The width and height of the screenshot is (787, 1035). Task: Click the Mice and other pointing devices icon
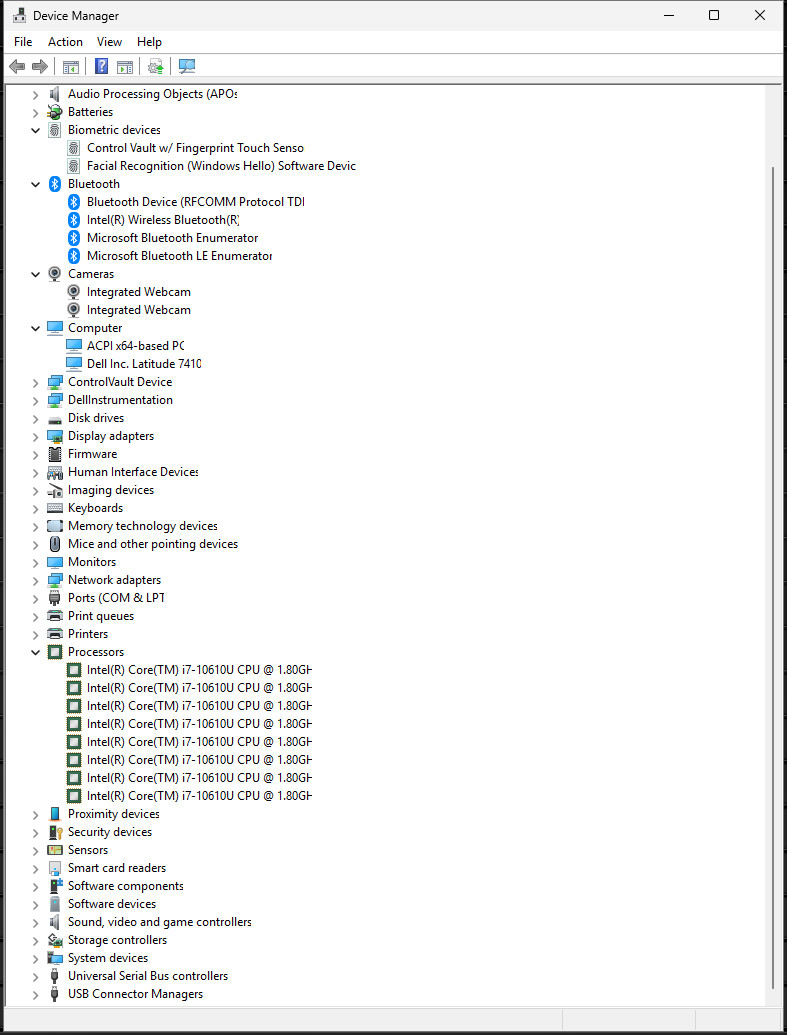pos(55,544)
